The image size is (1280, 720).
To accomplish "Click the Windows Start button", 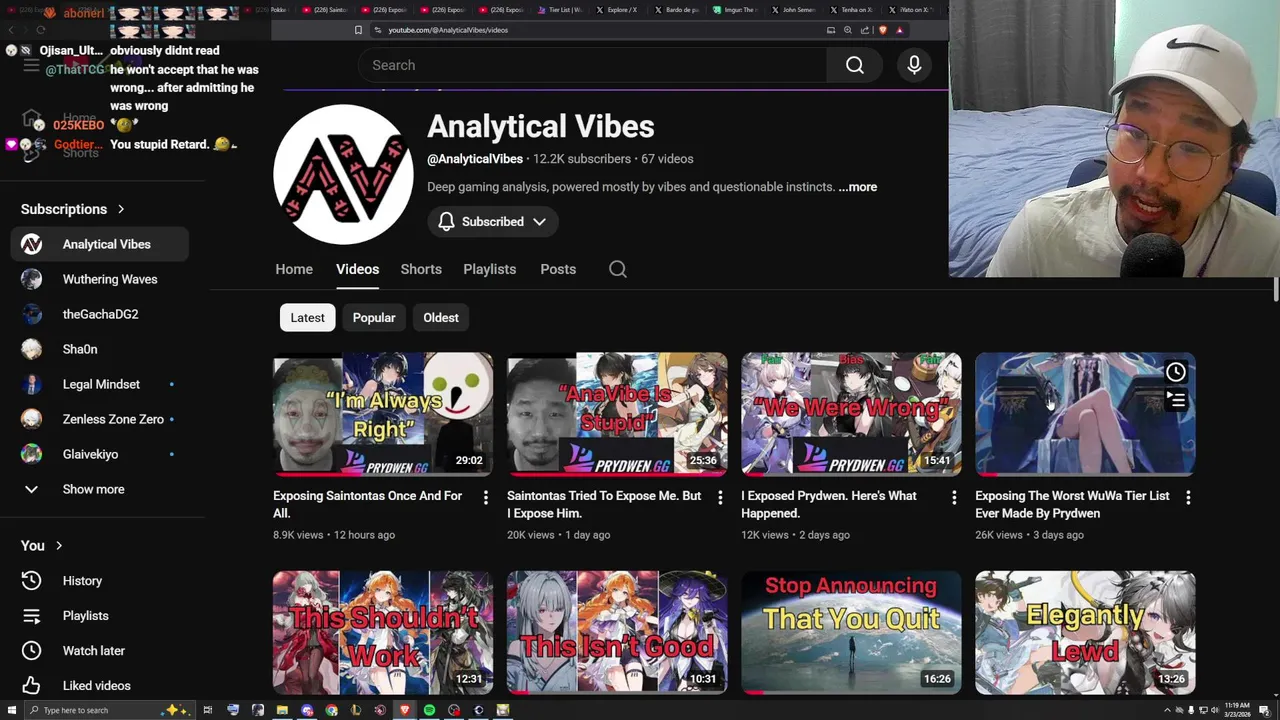I will click(12, 710).
